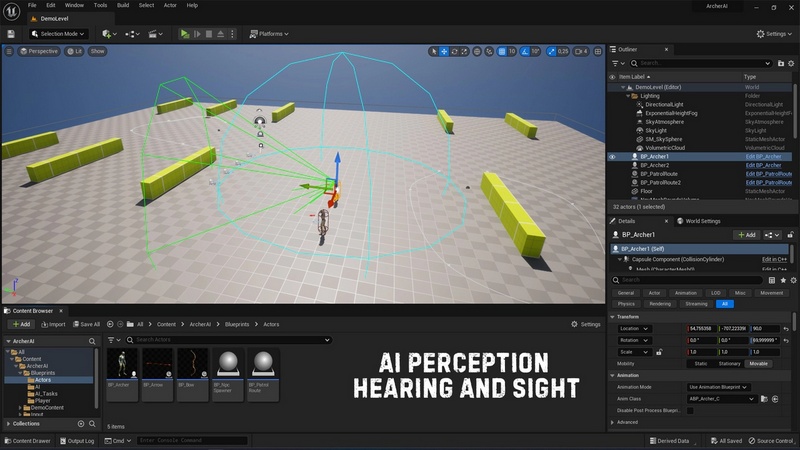Screen dimensions: 800x450
Task: Click the Play in editor button
Action: [185, 34]
